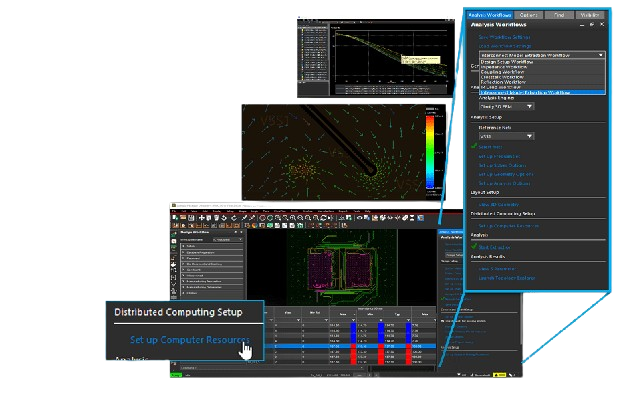Float the Analysis Workflows panel with the pin icon
The width and height of the screenshot is (627, 398).
[x=592, y=25]
